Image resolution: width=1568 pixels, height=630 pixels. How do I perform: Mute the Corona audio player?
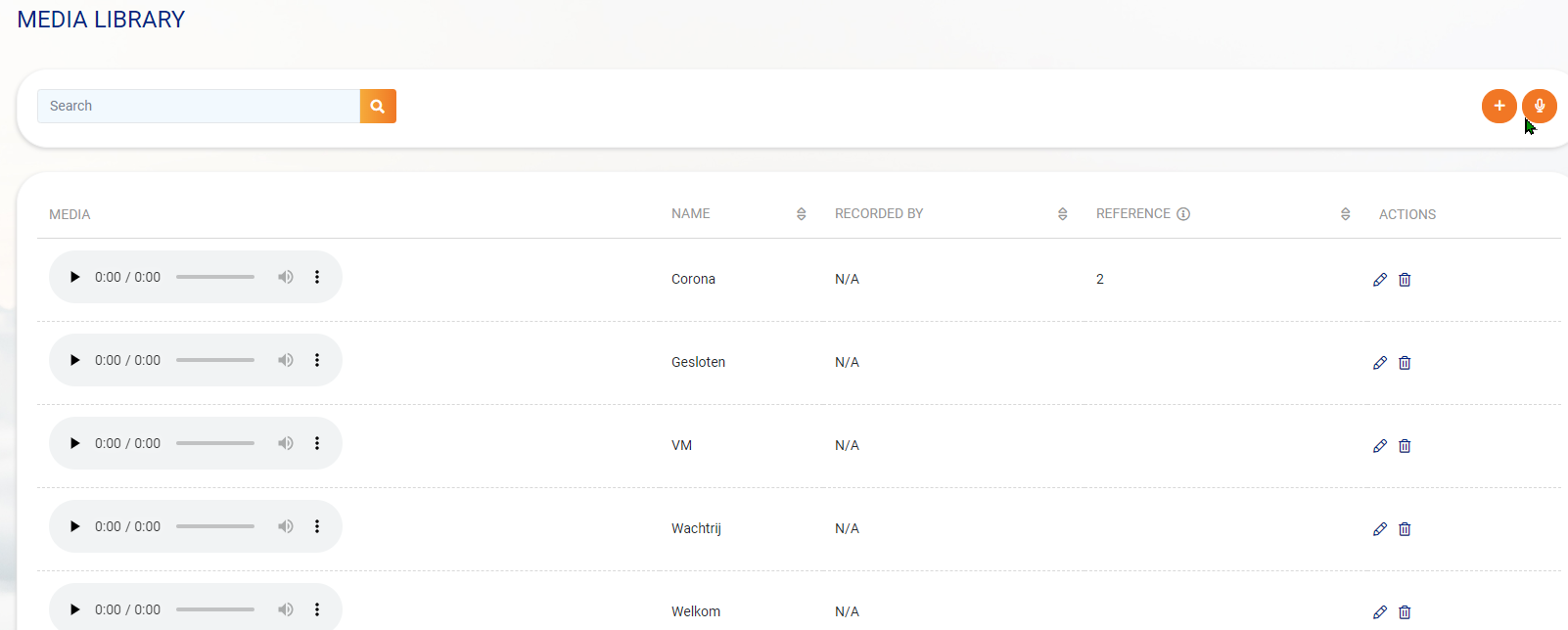pos(286,277)
